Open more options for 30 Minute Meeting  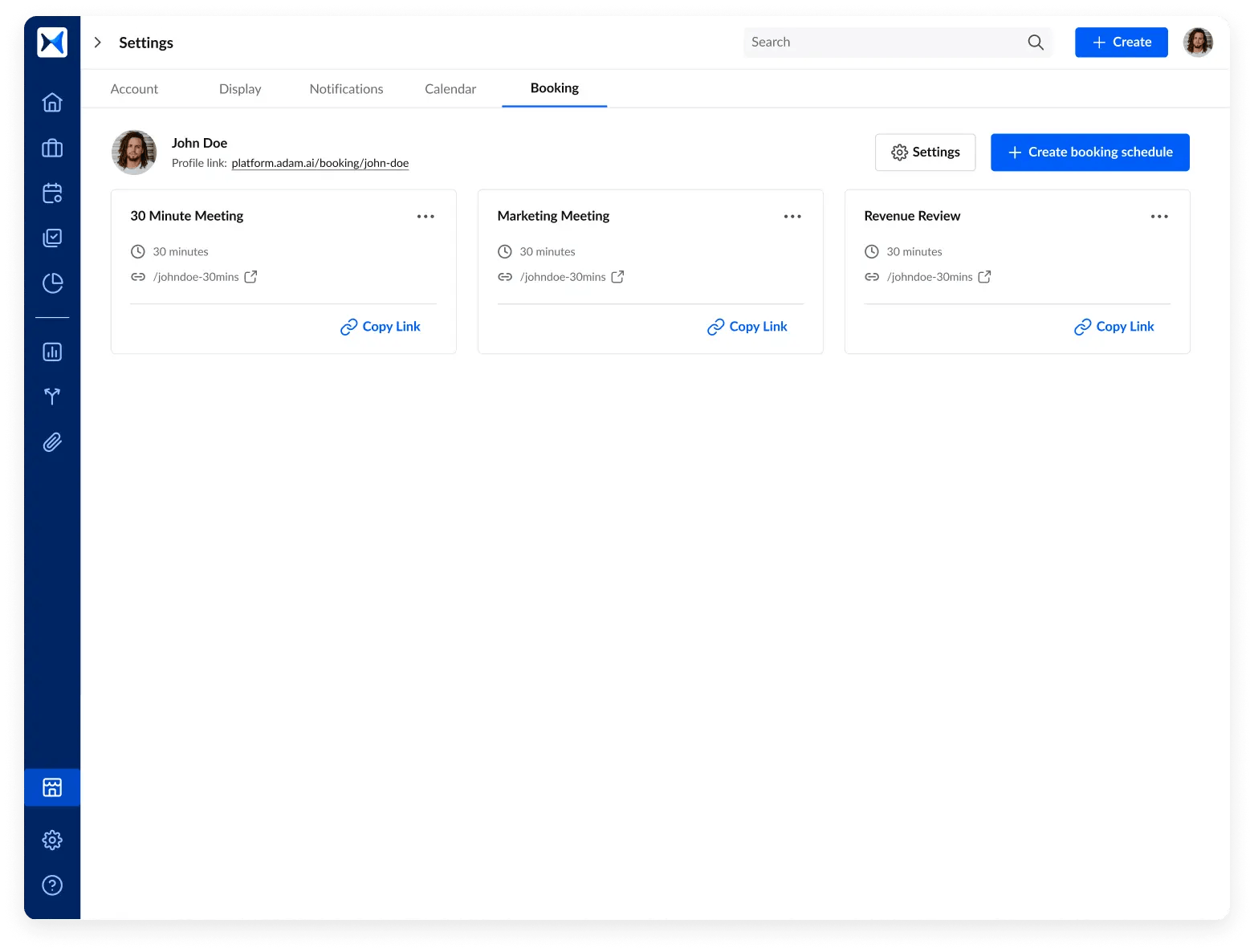pos(425,217)
